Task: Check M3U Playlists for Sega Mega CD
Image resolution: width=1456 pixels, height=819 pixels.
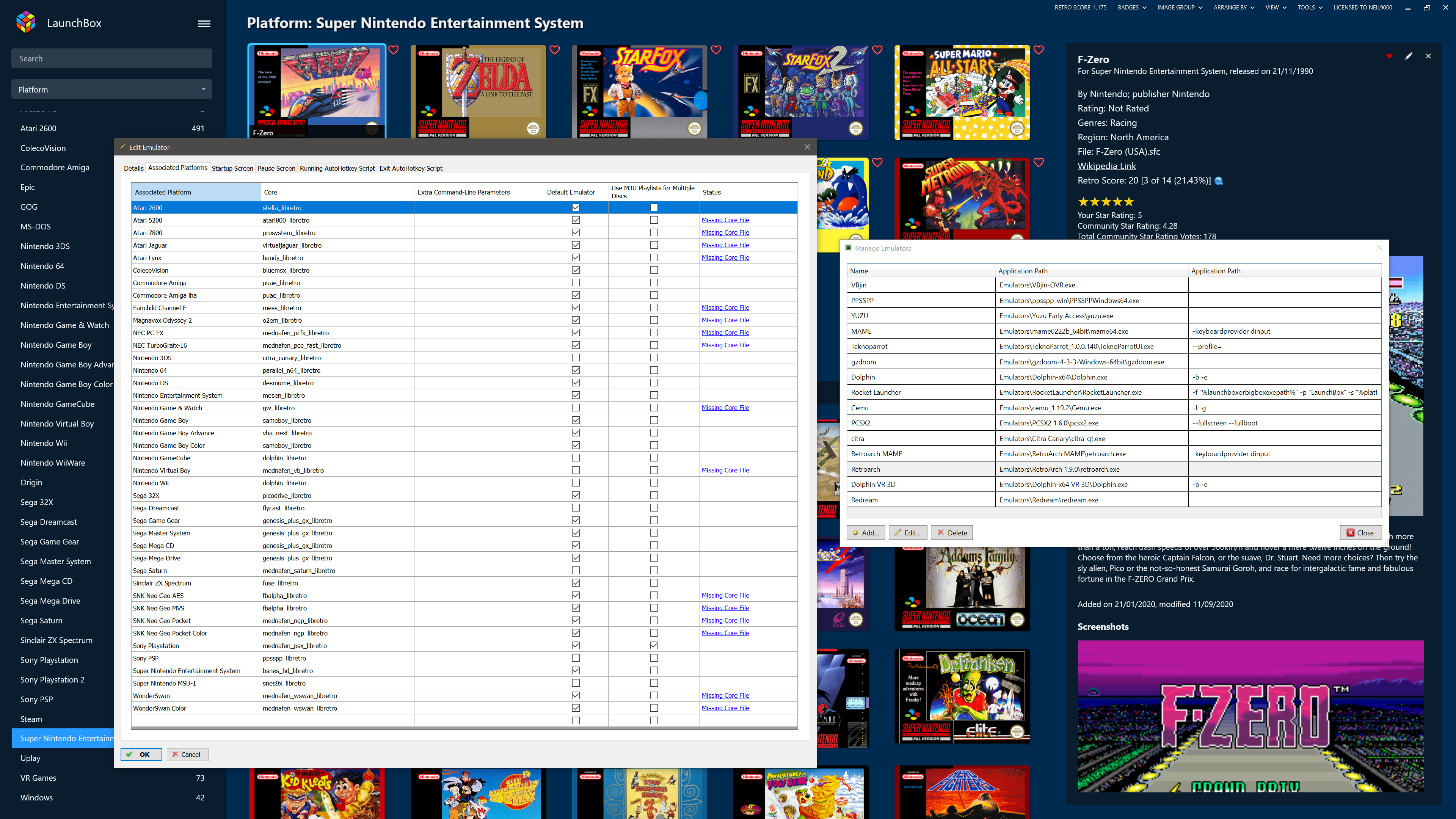Action: (654, 546)
